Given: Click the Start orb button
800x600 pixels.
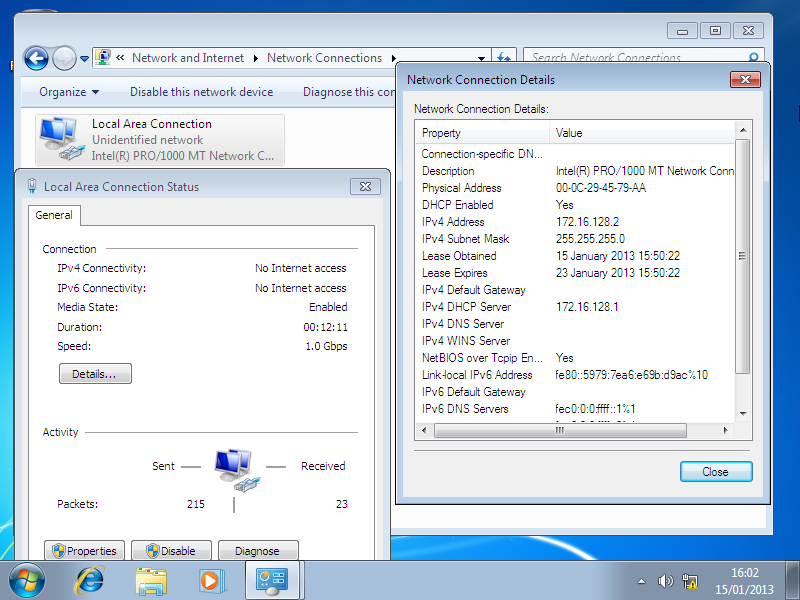Looking at the screenshot, I should point(27,579).
